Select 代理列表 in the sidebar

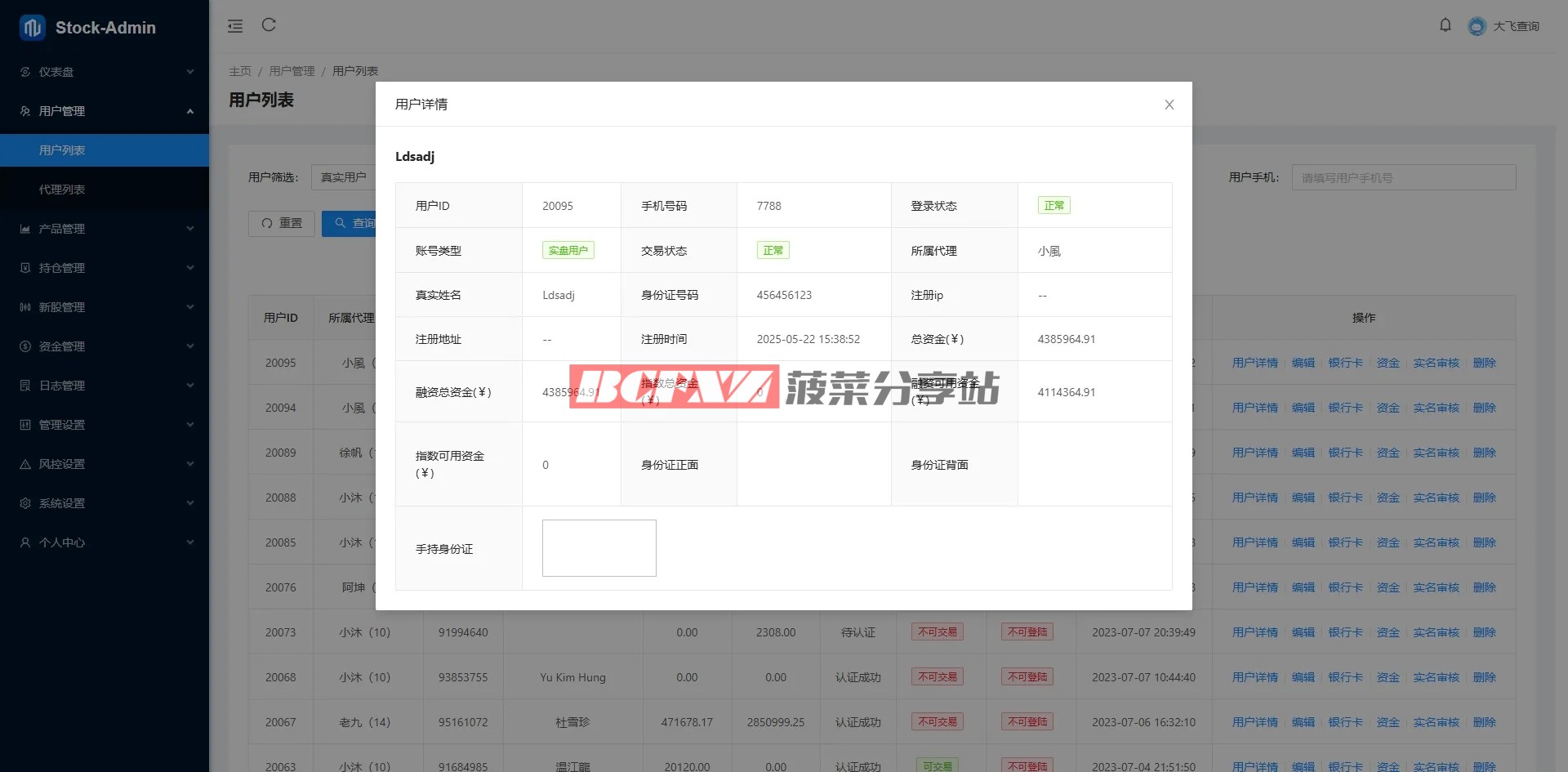(x=62, y=190)
